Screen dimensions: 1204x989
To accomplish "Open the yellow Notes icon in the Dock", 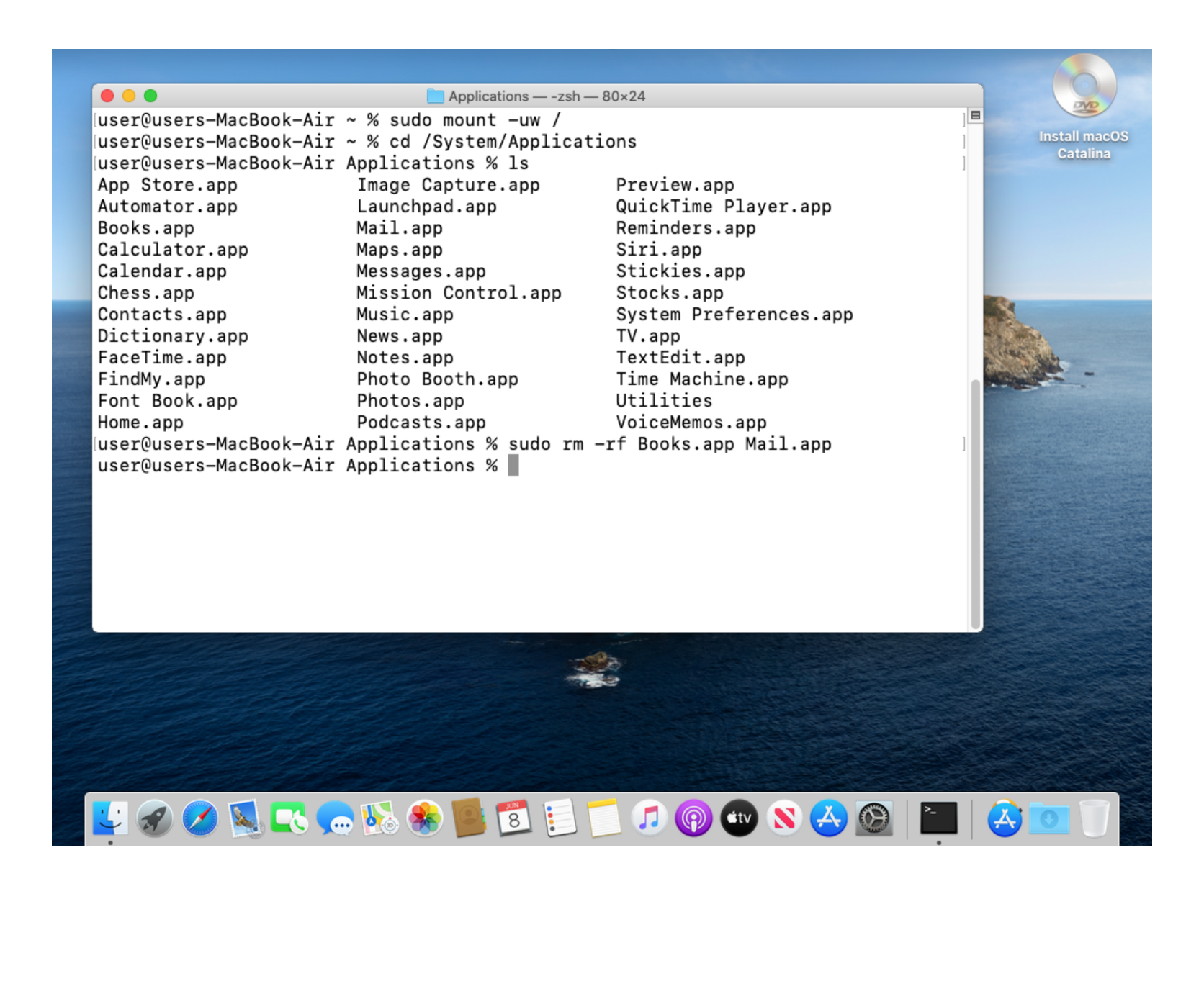I will (604, 818).
